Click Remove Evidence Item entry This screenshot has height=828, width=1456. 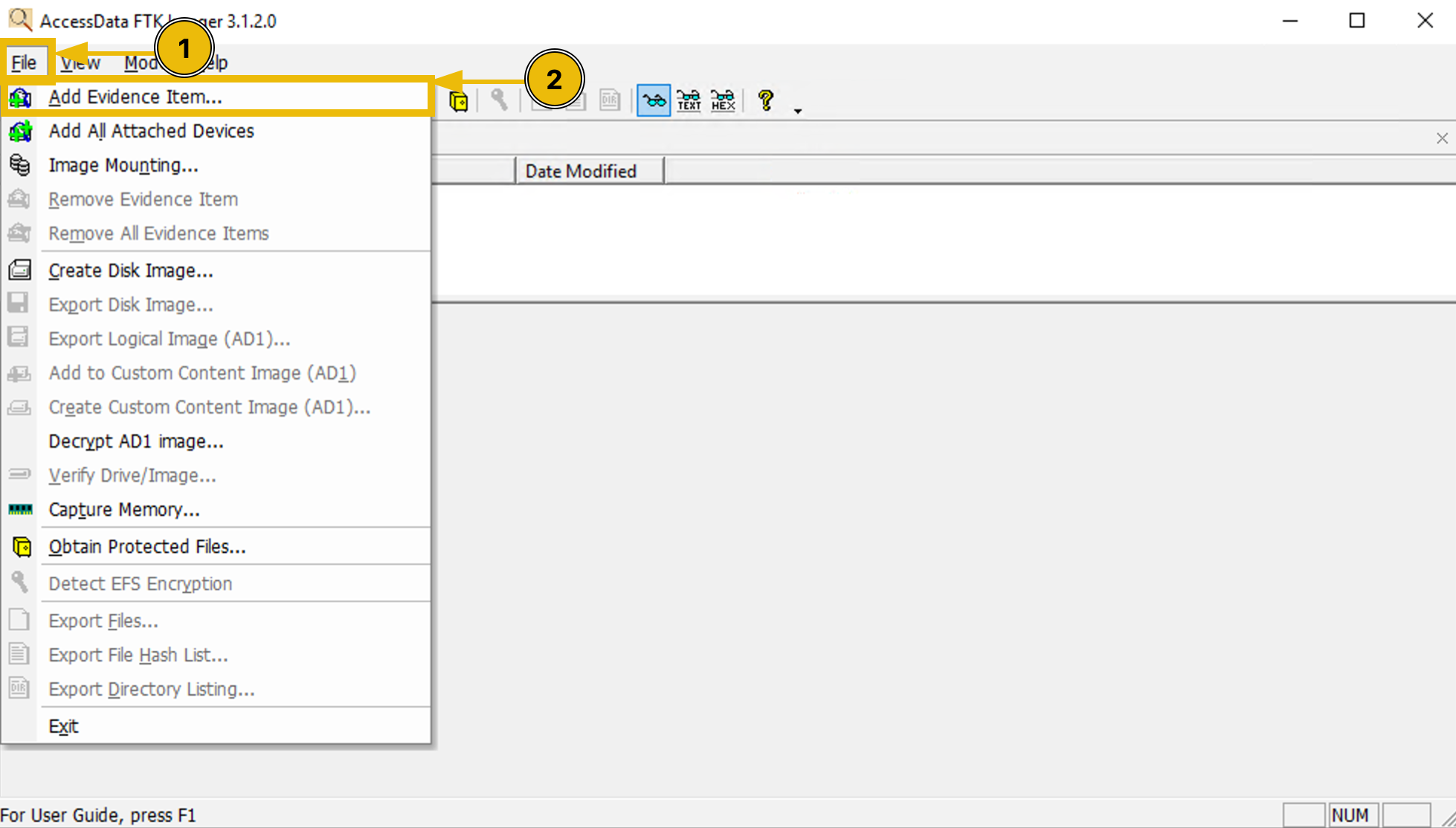[x=216, y=199]
